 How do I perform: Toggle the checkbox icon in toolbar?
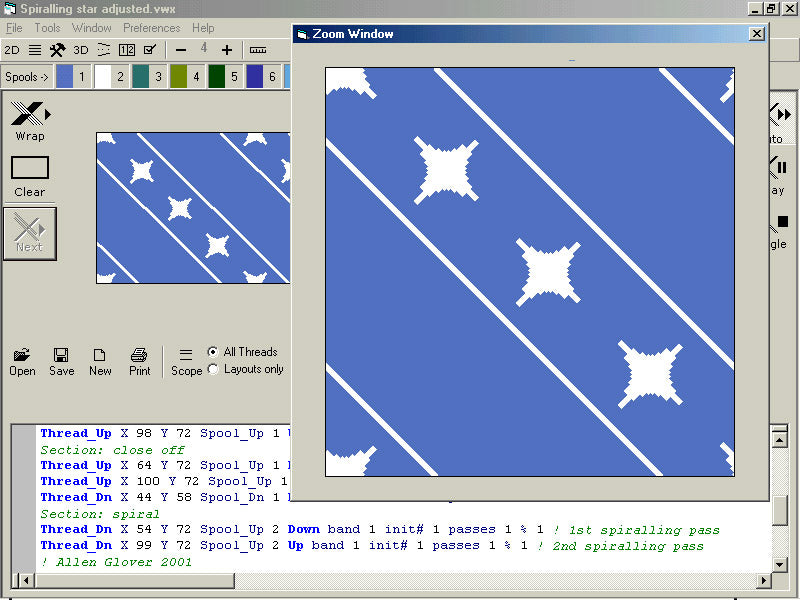150,50
